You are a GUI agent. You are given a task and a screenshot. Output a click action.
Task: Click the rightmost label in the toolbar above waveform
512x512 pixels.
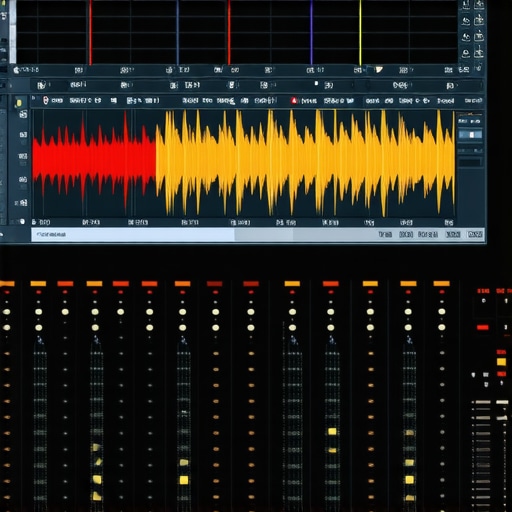(x=473, y=100)
